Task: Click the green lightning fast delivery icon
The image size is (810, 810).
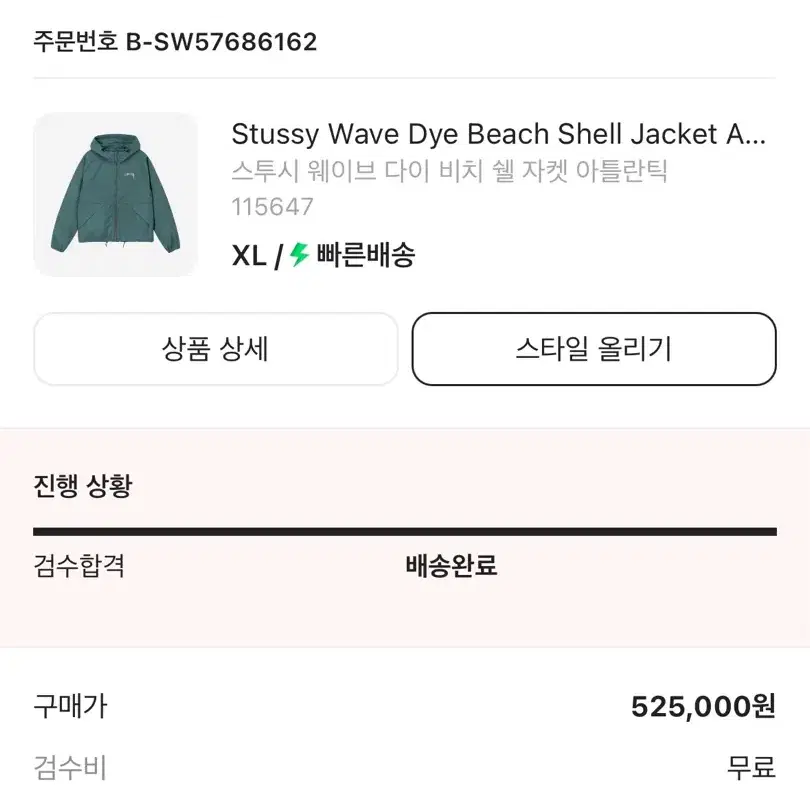Action: (299, 255)
